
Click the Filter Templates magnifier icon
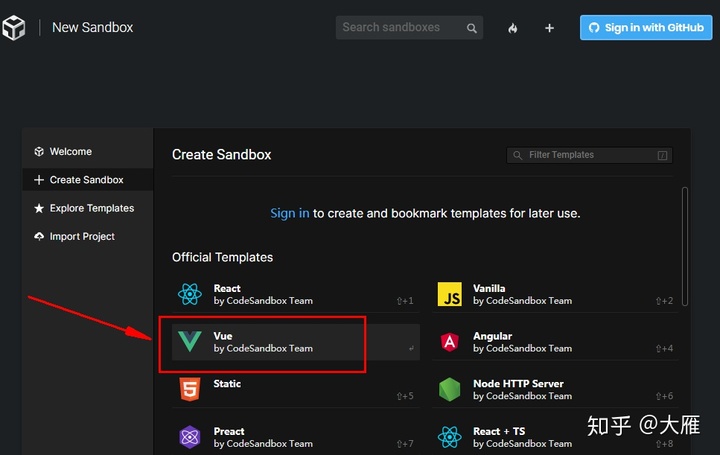tap(518, 155)
